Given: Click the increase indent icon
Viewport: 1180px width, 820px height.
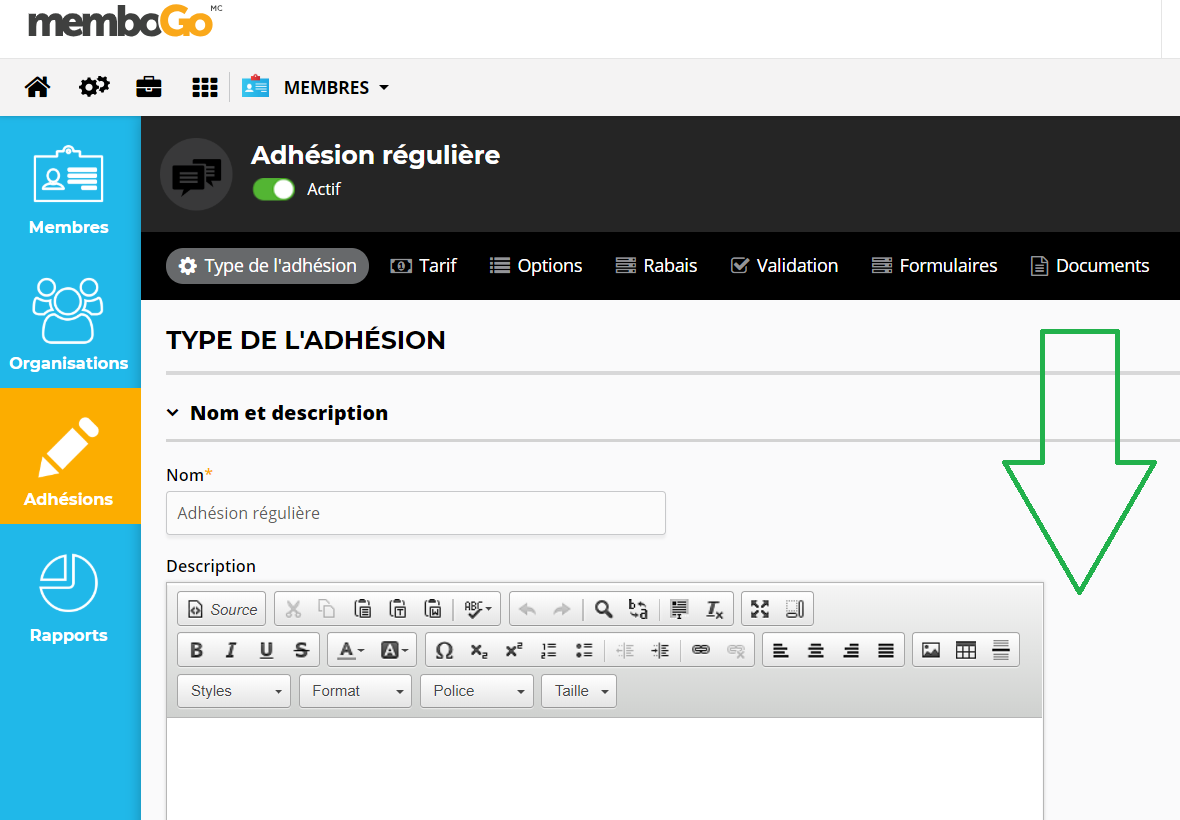Looking at the screenshot, I should [x=660, y=650].
